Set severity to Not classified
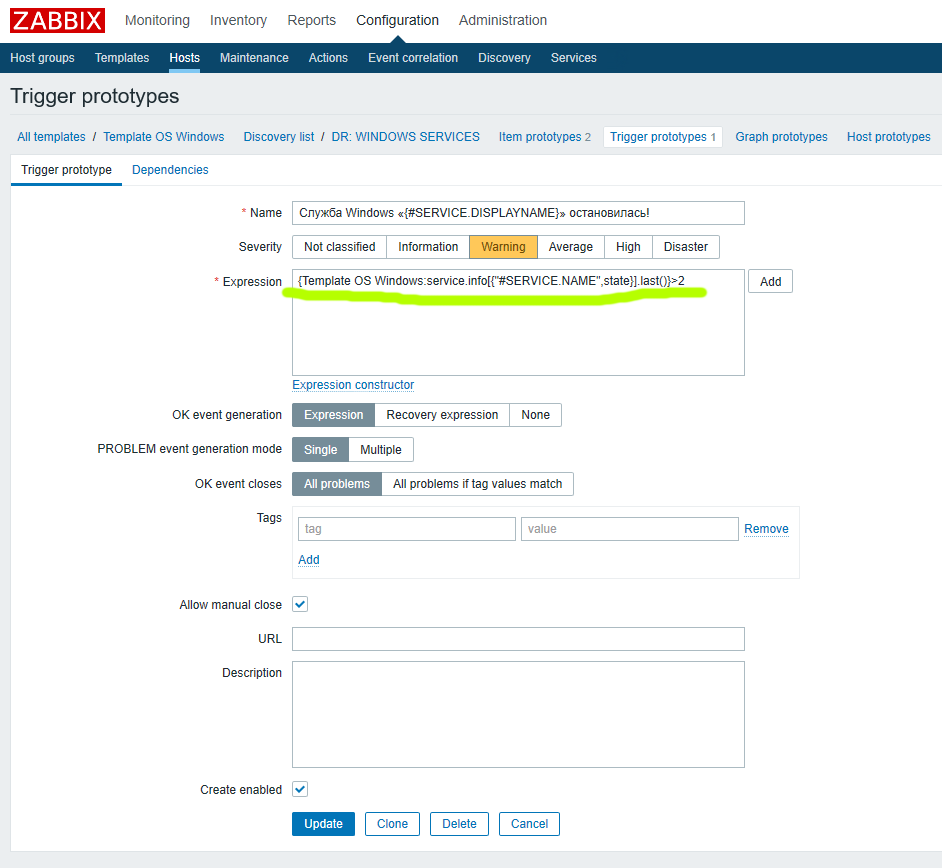Screen dimensions: 942x868 pyautogui.click(x=339, y=247)
